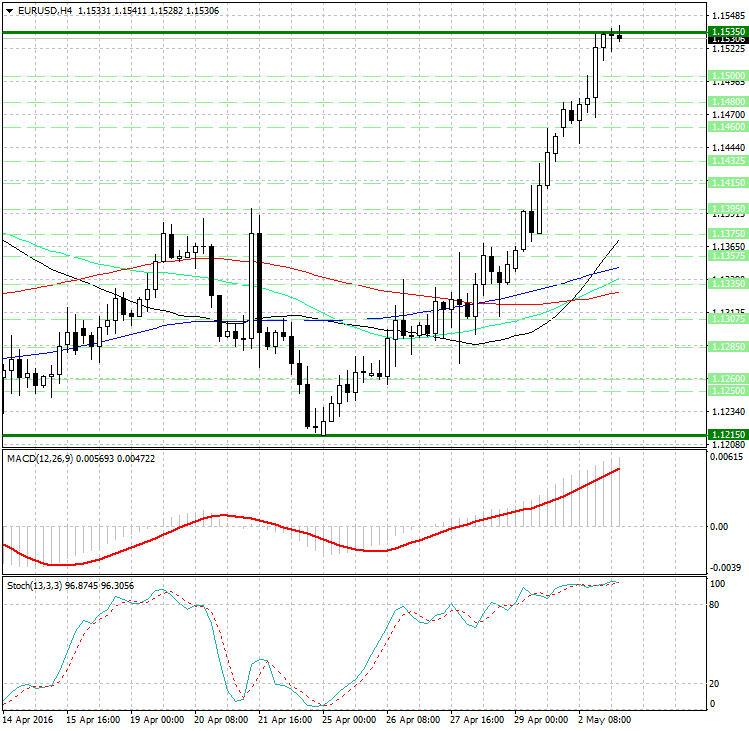Click the last candlestick at the chart top
Screen dimensions: 749x731
[x=620, y=36]
